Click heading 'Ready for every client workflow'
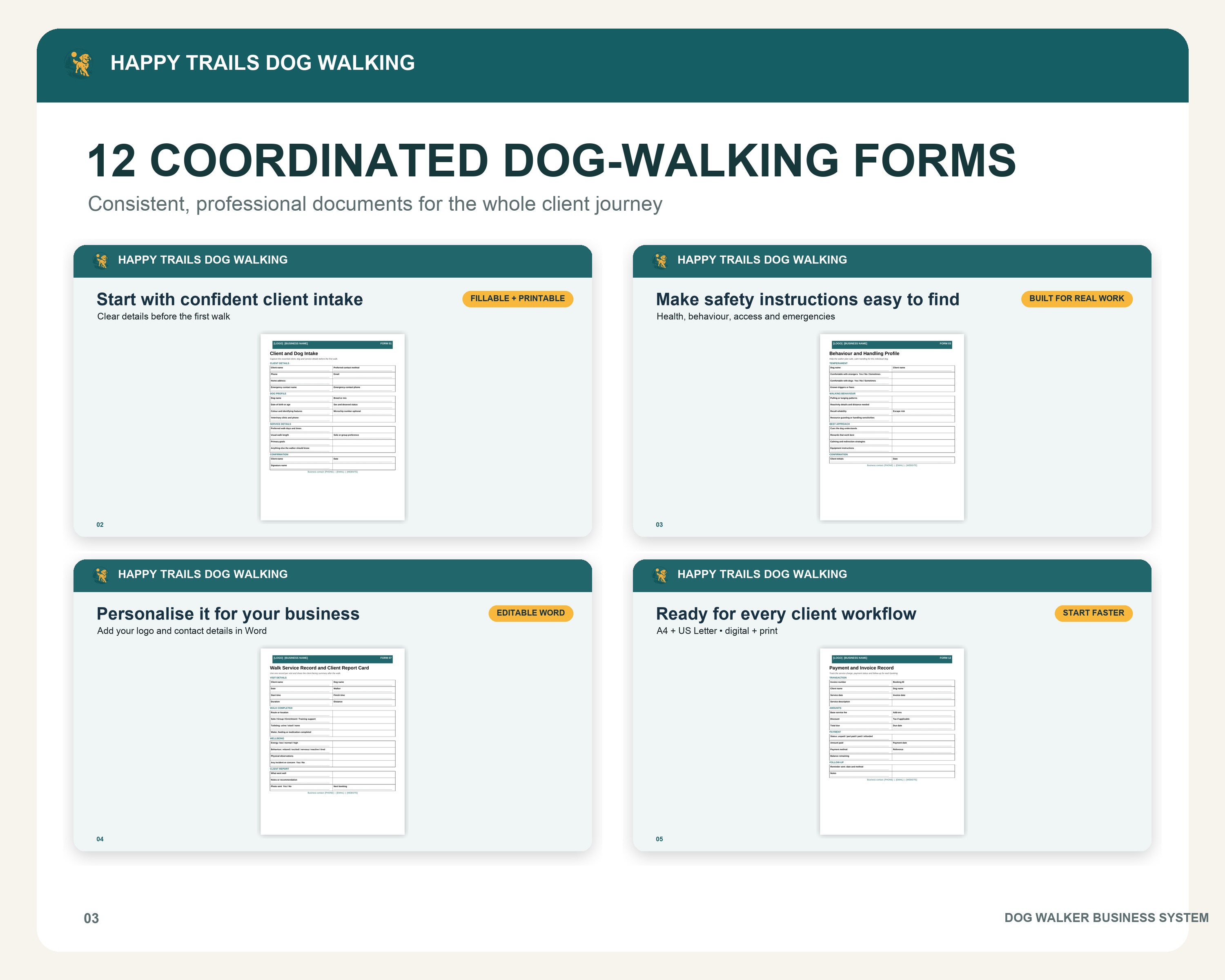This screenshot has width=1225, height=980. 786,614
